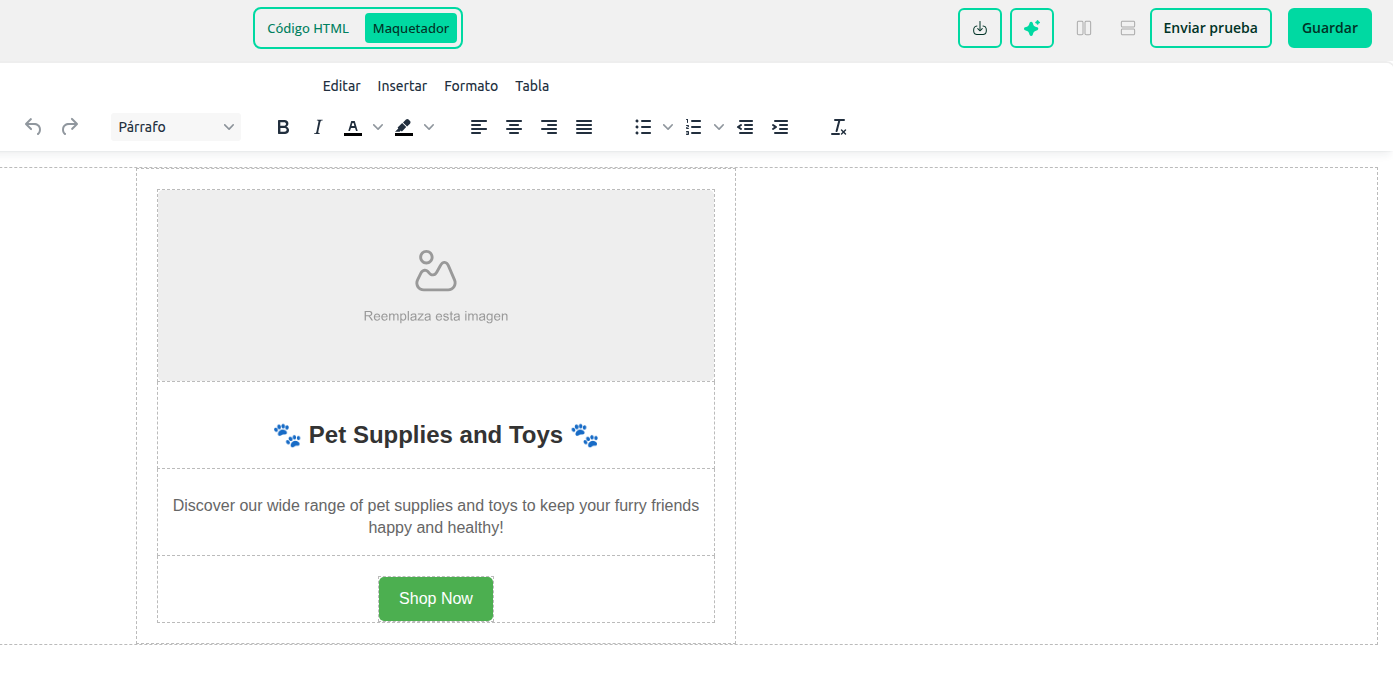Open the Formato menu
This screenshot has height=694, width=1393.
pos(471,86)
